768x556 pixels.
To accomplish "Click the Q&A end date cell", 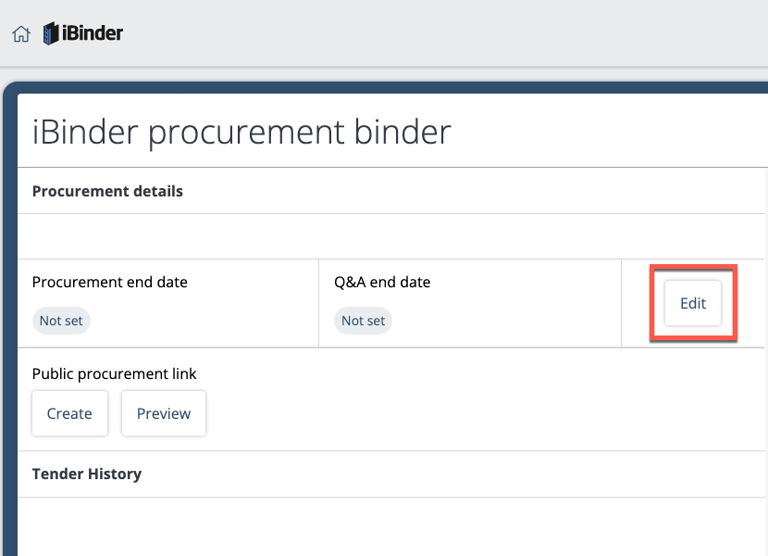I will pos(500,304).
